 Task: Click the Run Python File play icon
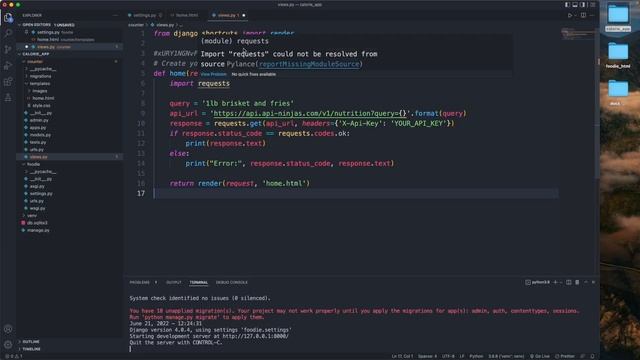tap(570, 16)
